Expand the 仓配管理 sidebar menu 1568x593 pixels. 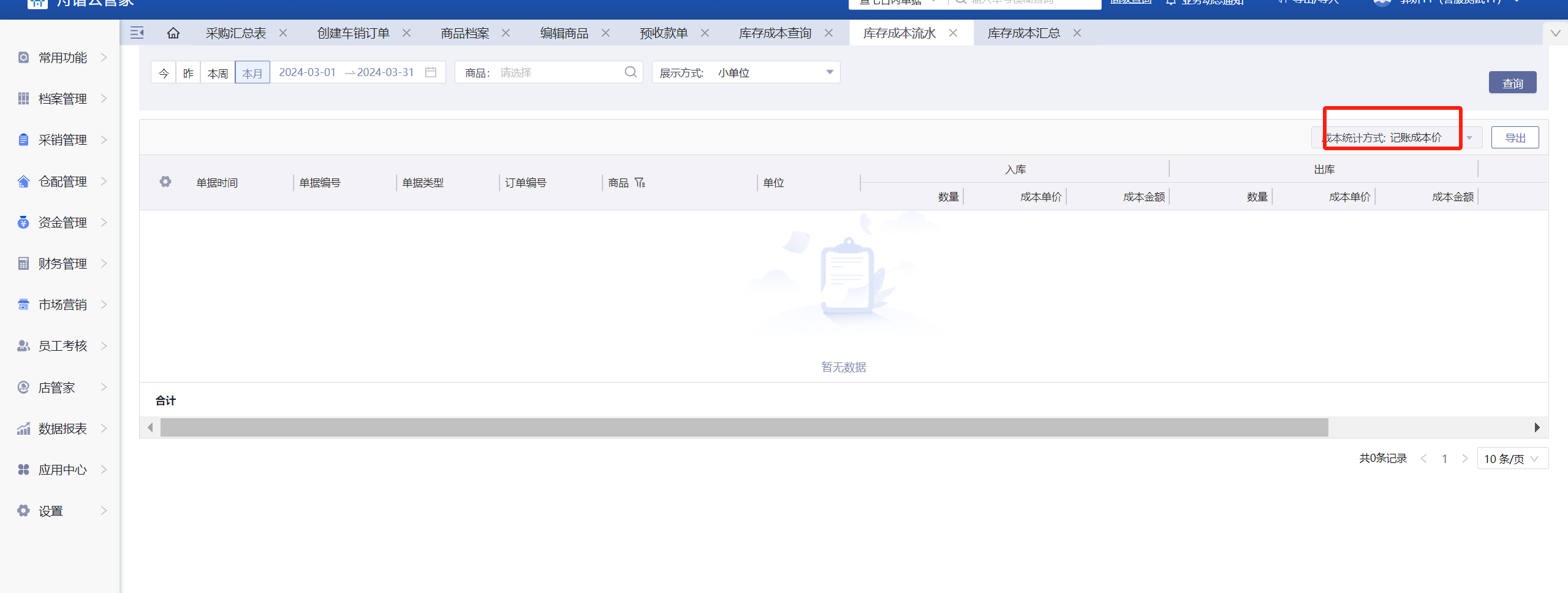[x=62, y=182]
